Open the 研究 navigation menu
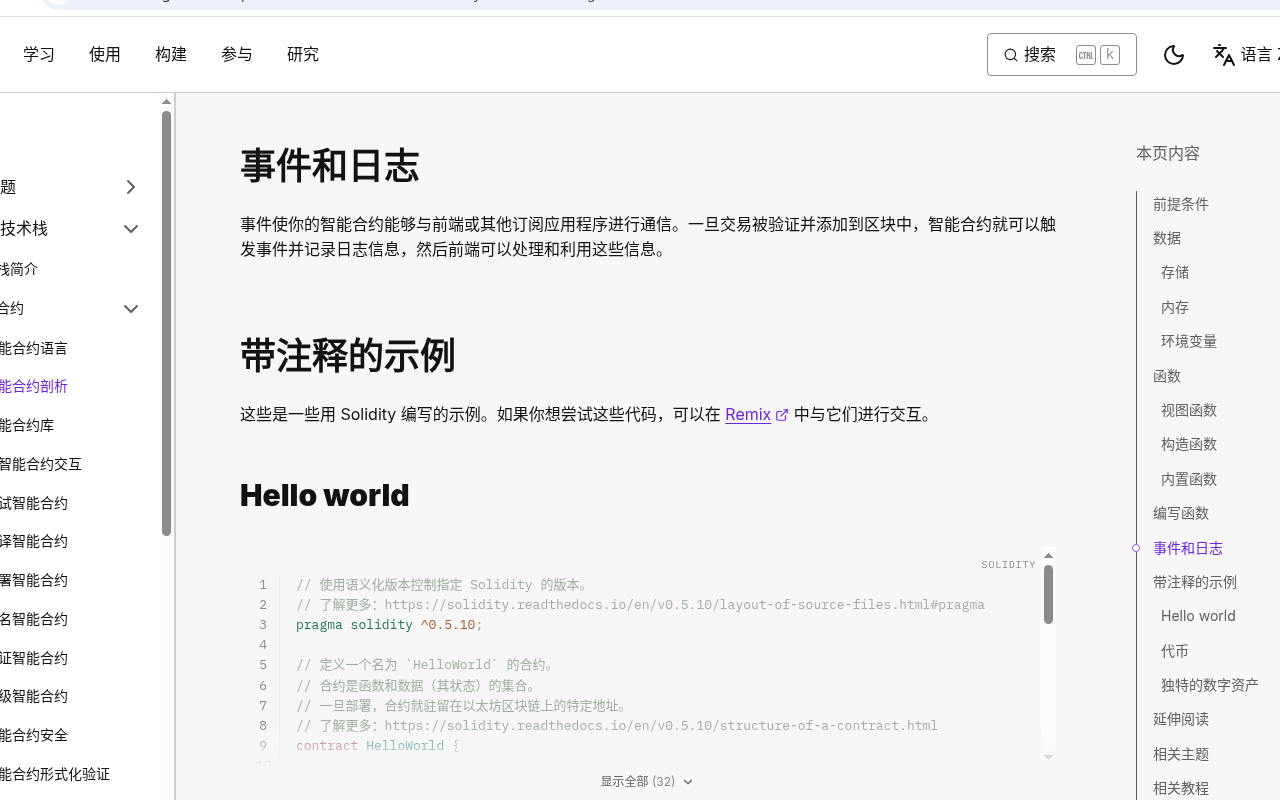Image resolution: width=1280 pixels, height=800 pixels. [x=303, y=55]
